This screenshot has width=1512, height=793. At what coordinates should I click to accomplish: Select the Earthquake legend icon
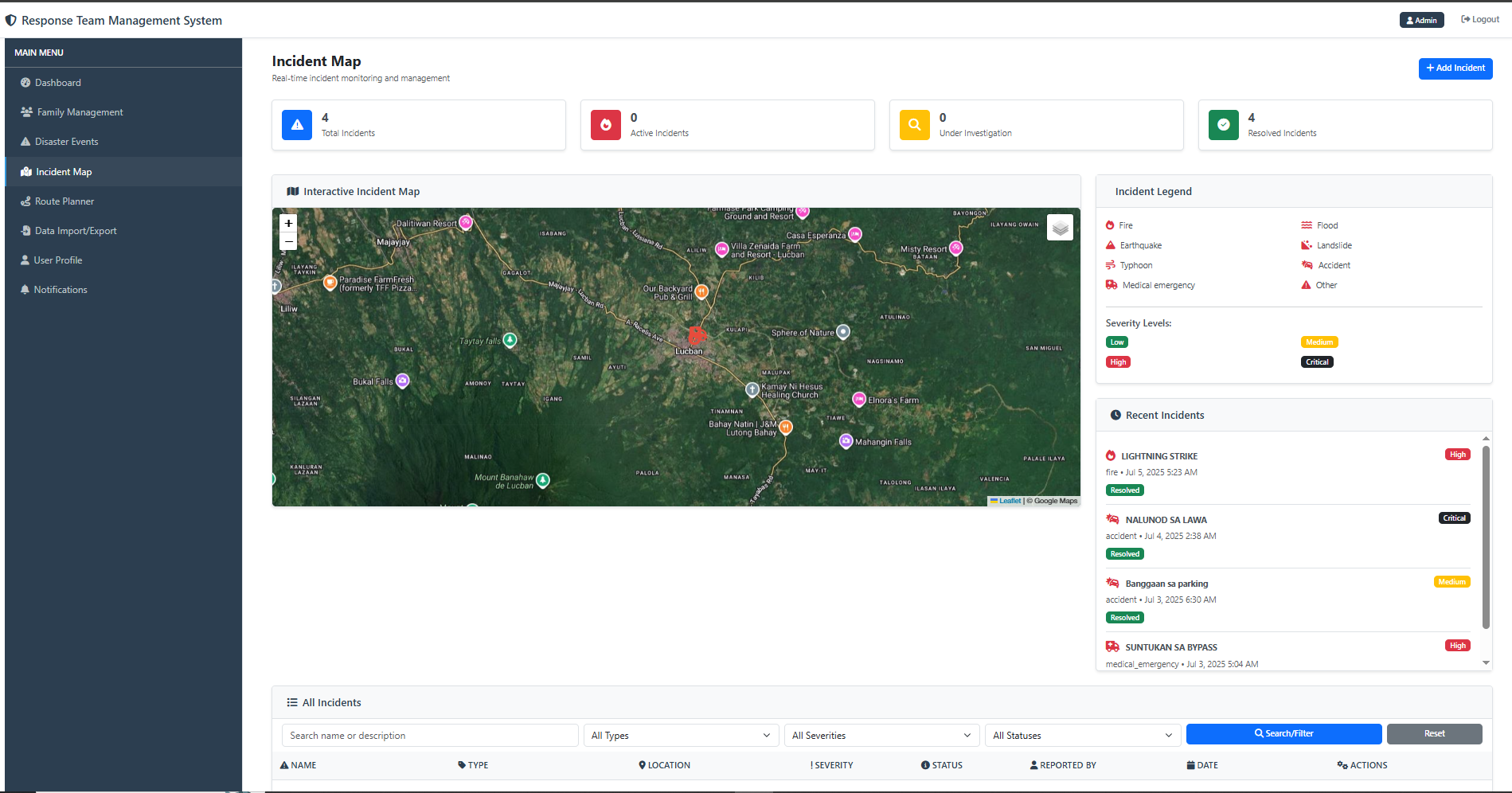tap(1110, 244)
